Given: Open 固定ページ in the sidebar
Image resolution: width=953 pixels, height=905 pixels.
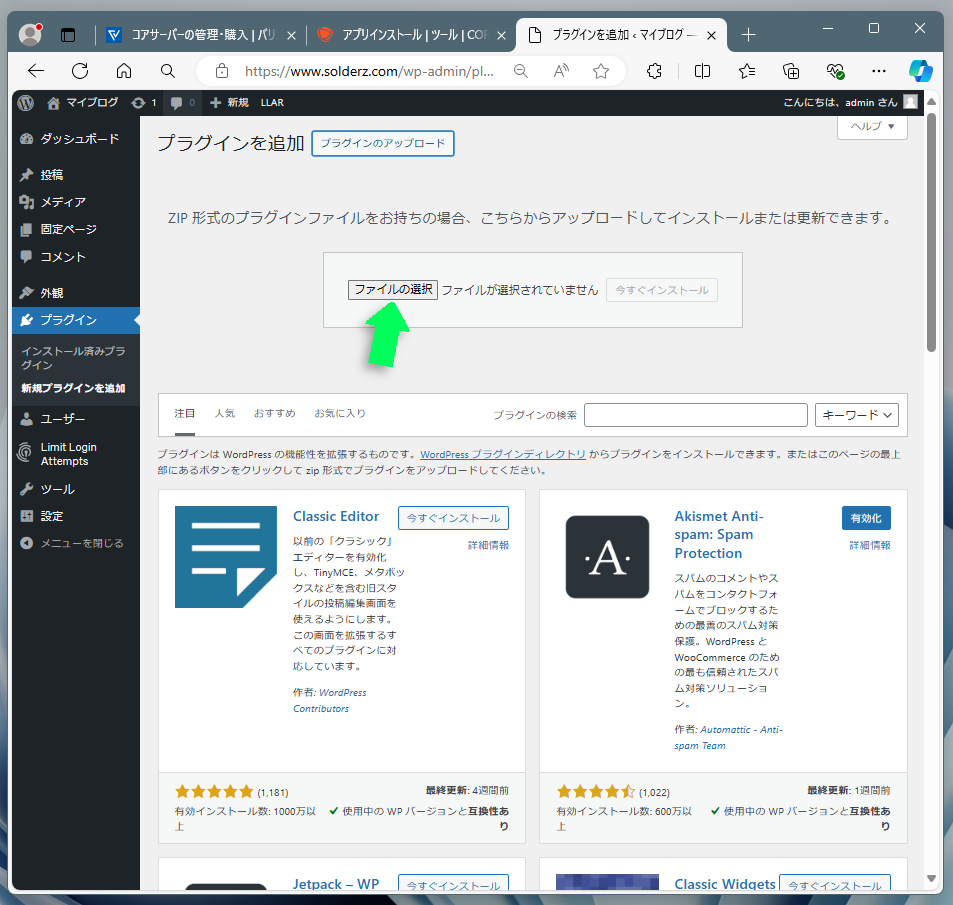Looking at the screenshot, I should 76,229.
